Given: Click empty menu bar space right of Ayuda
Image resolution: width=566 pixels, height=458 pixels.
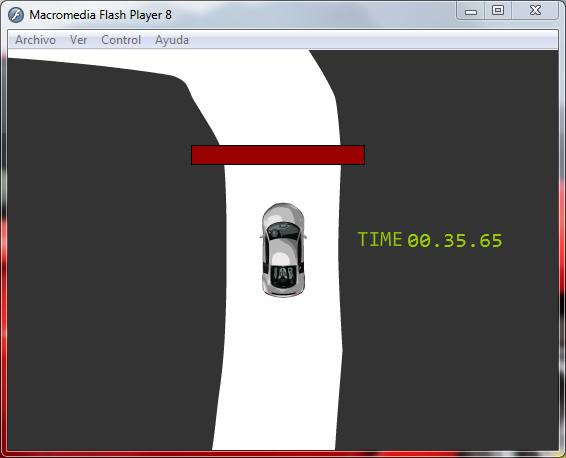Looking at the screenshot, I should pyautogui.click(x=372, y=40).
